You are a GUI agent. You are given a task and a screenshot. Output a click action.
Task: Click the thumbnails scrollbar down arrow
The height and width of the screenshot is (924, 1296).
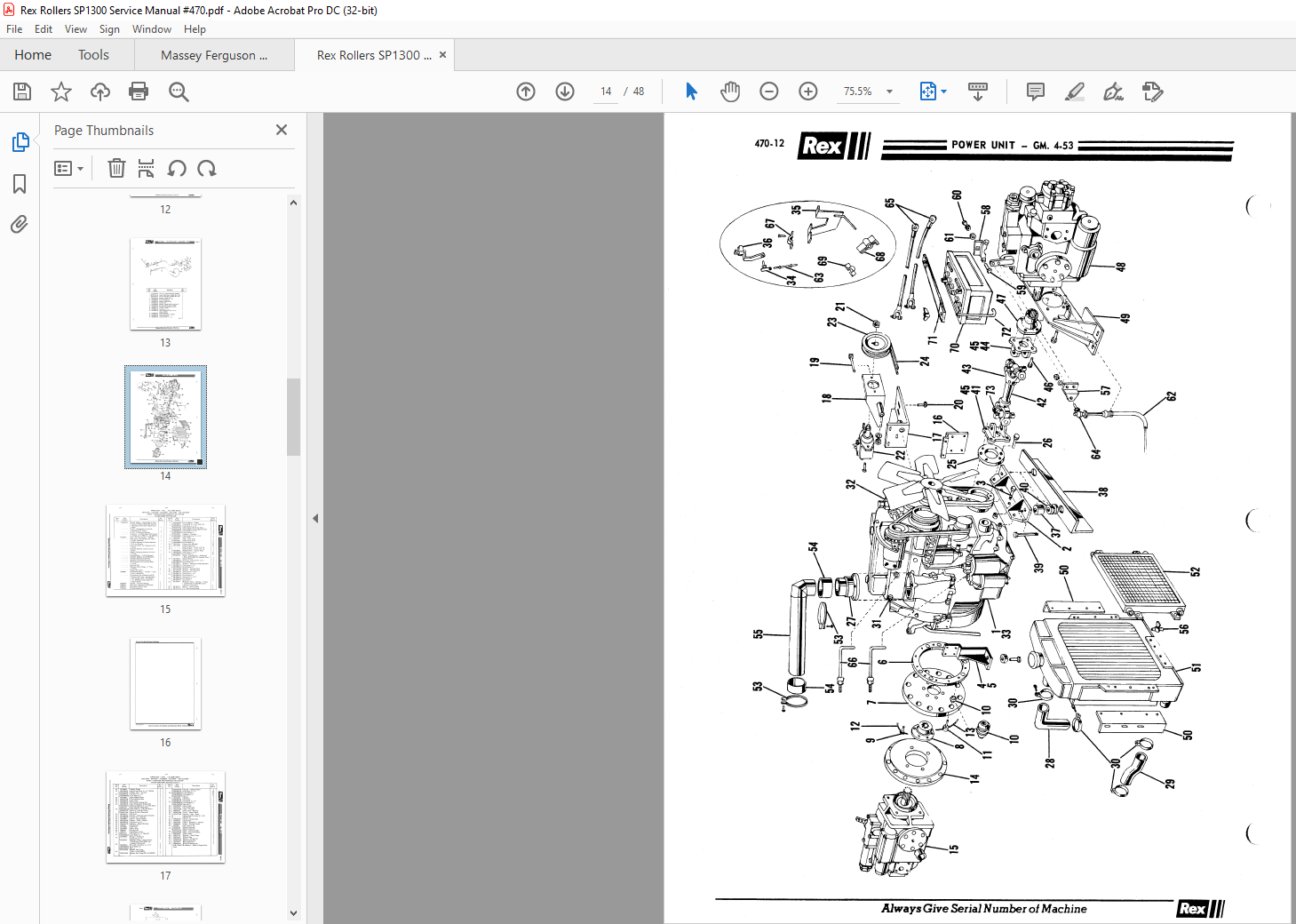coord(293,912)
